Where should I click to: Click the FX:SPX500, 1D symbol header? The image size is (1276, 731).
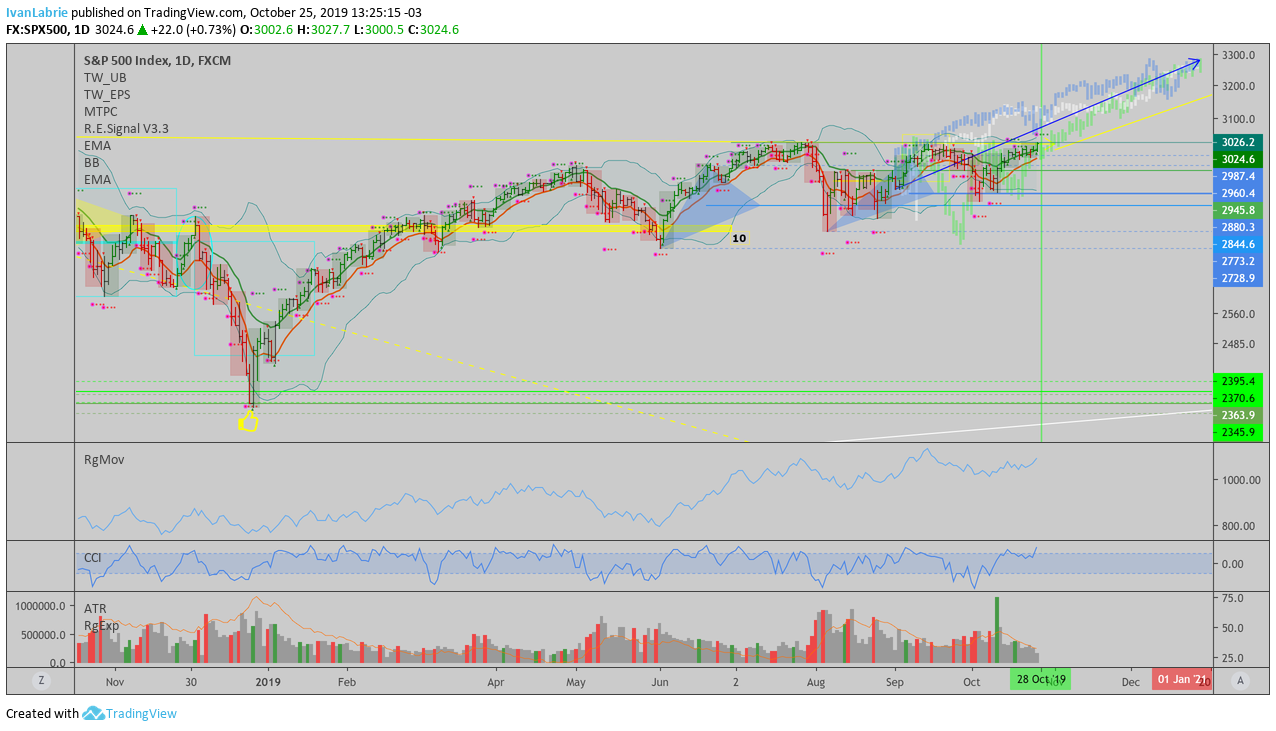47,30
